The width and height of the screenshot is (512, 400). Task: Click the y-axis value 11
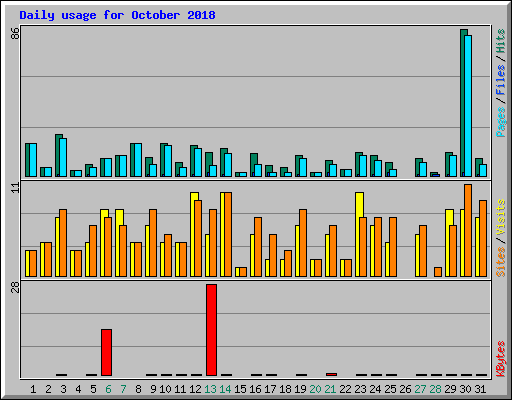click(15, 188)
